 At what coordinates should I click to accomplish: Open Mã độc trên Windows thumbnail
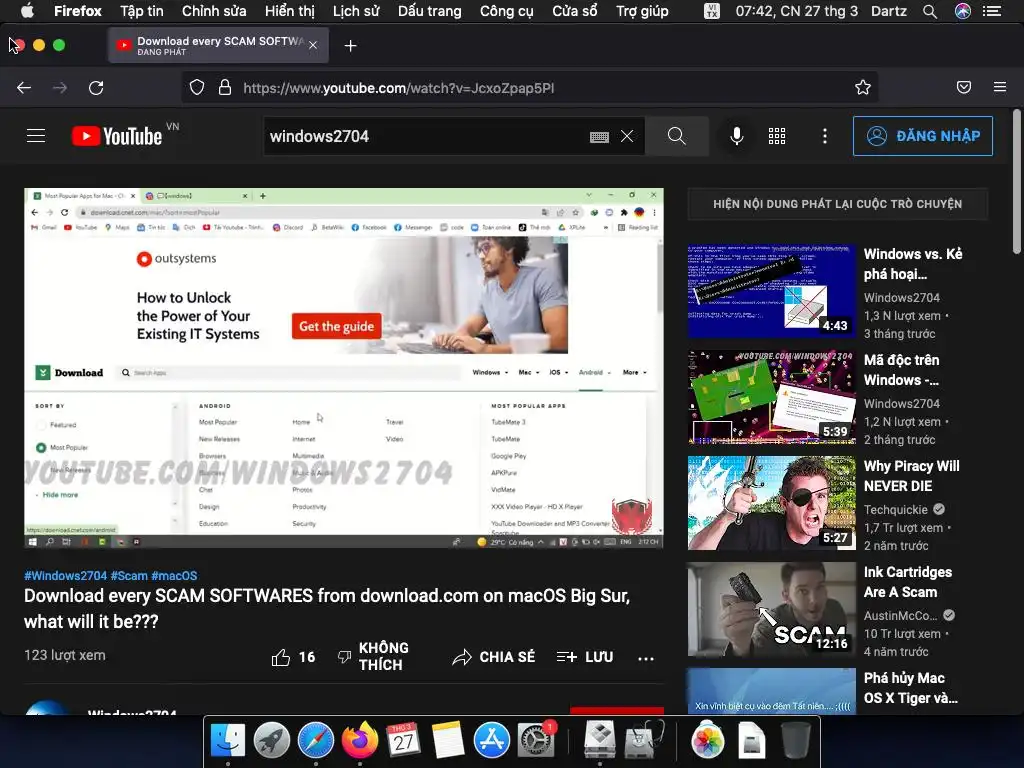coord(771,397)
